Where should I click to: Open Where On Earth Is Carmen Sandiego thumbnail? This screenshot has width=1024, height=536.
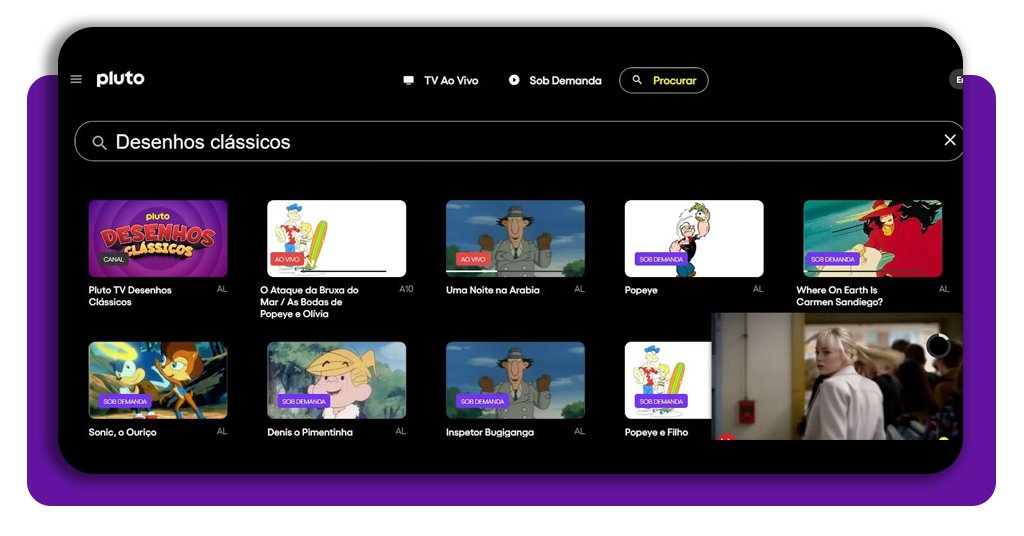(872, 238)
